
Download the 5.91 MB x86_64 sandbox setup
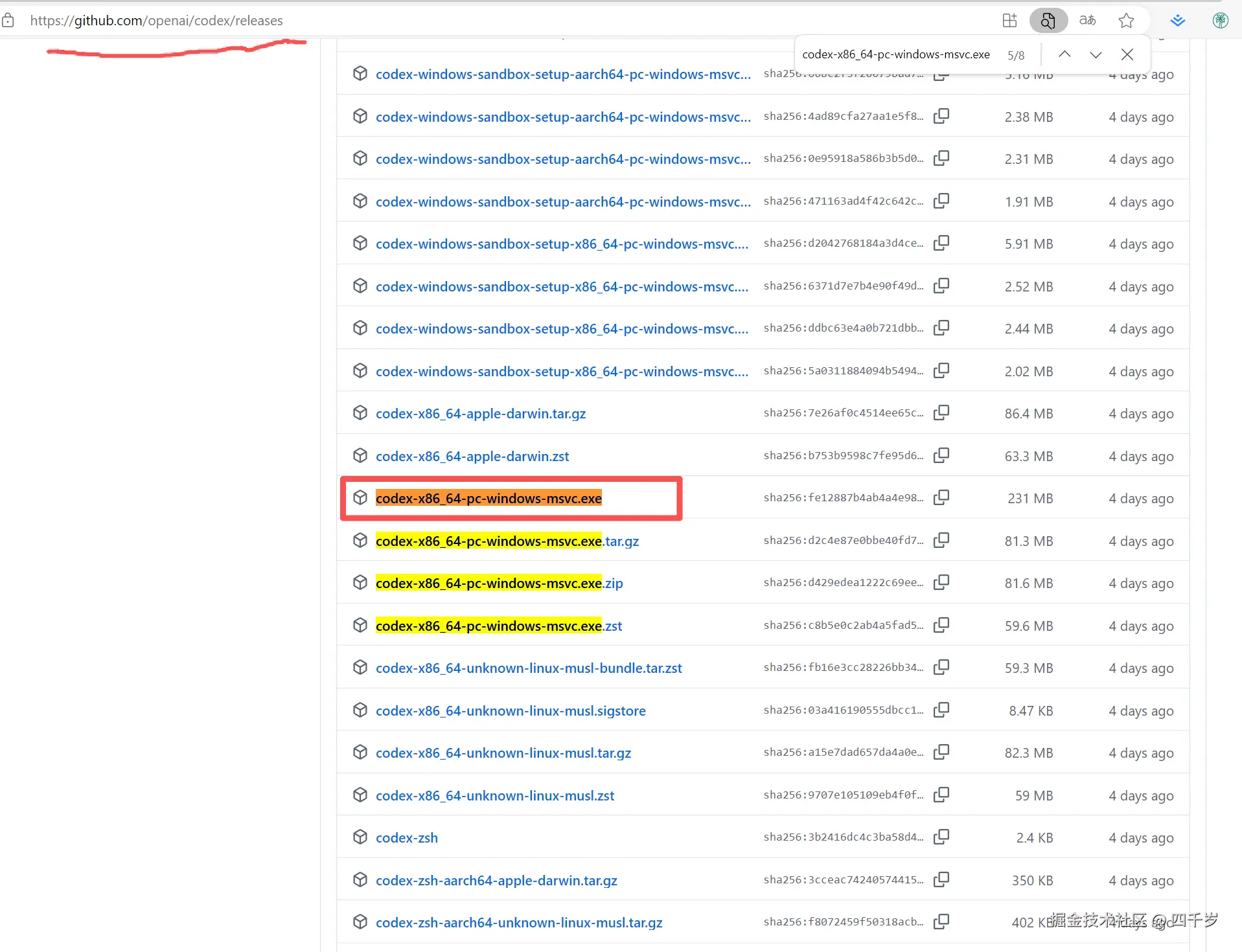click(x=562, y=244)
